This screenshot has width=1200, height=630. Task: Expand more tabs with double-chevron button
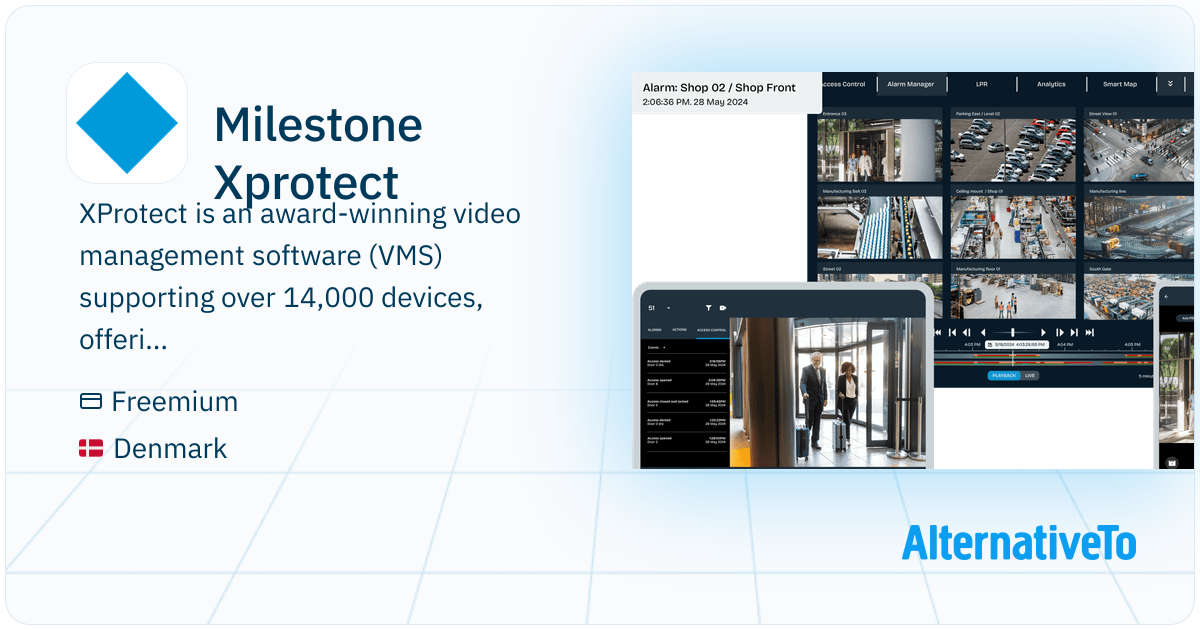point(1171,84)
